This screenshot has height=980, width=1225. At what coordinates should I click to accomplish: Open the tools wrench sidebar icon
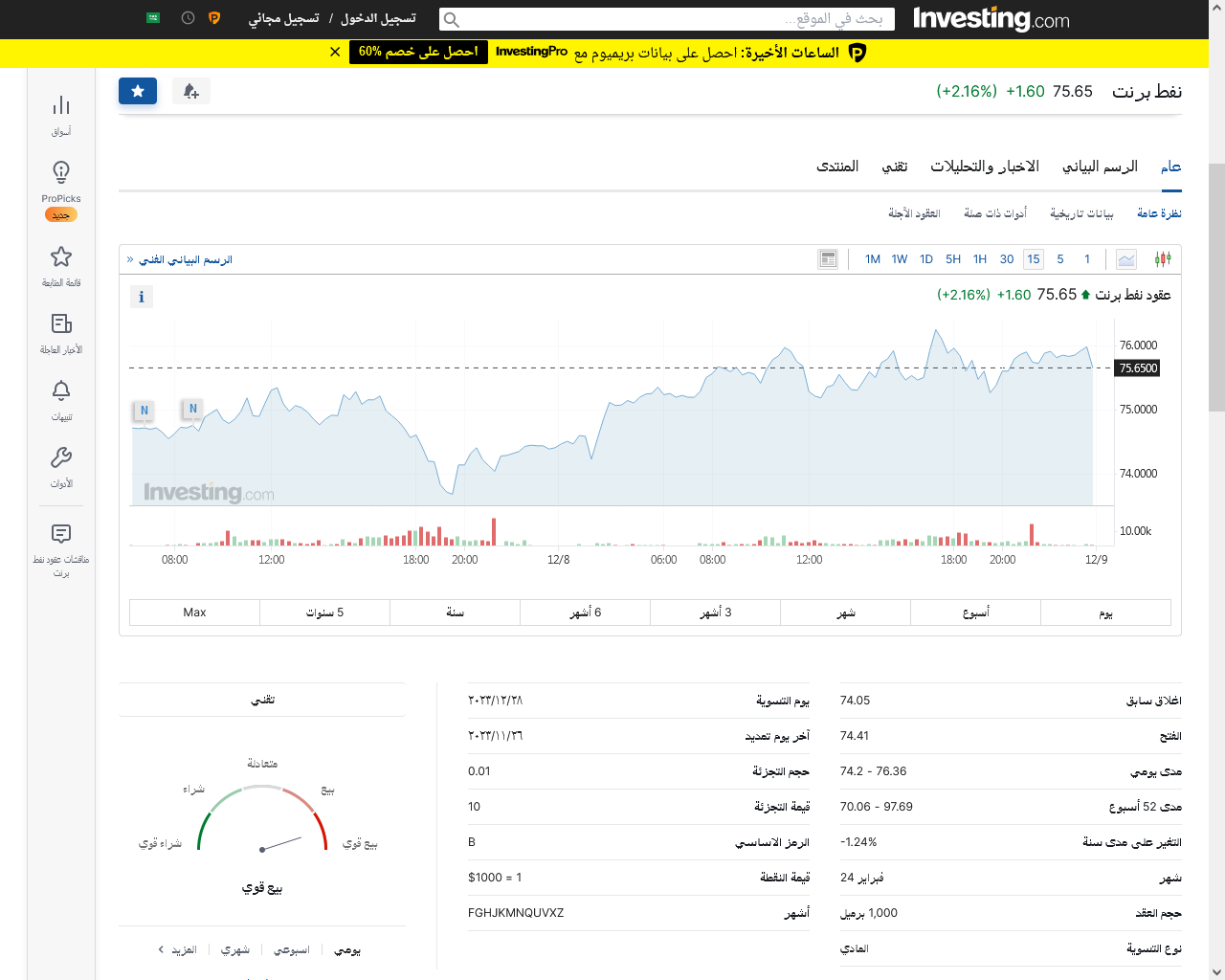(x=61, y=466)
